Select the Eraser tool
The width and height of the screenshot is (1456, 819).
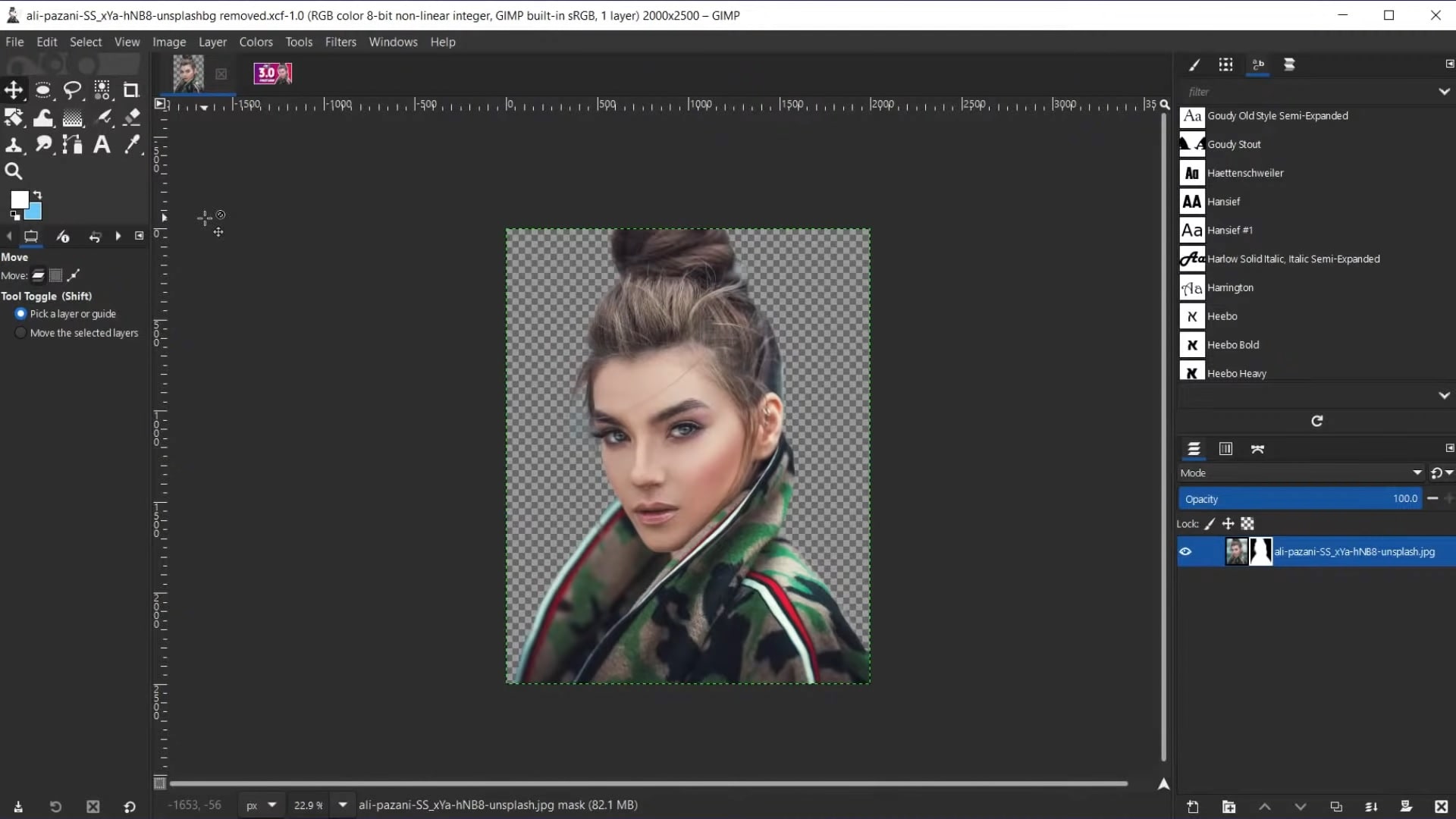point(131,118)
